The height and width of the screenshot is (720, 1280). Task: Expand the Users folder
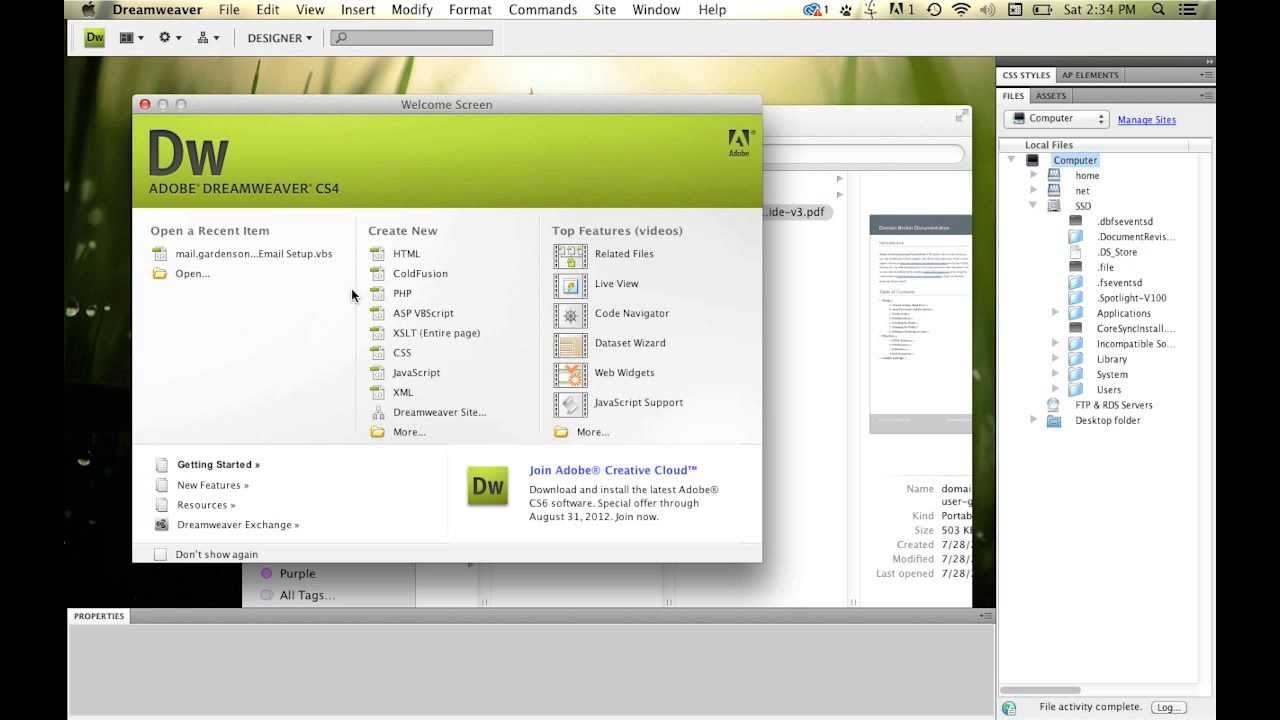(1055, 389)
